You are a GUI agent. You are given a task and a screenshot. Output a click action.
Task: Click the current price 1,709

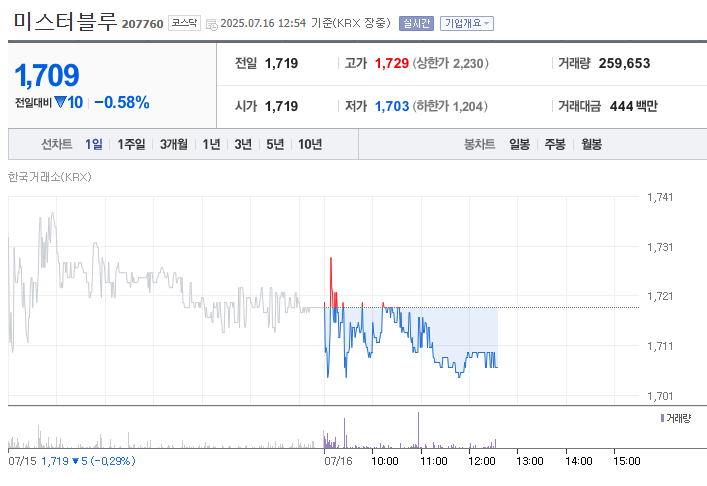click(47, 75)
